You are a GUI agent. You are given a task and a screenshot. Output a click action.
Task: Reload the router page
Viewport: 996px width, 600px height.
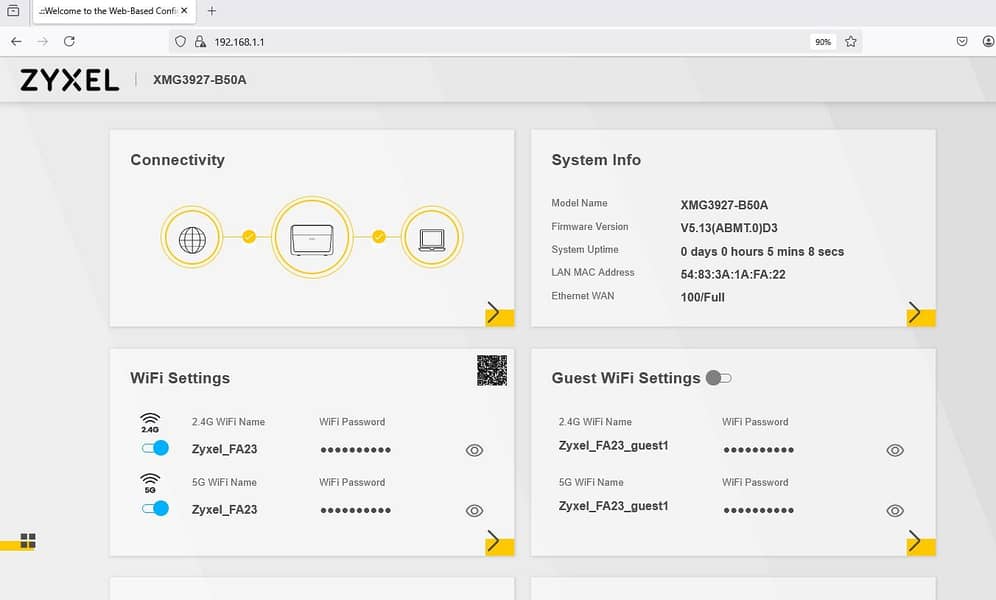69,41
